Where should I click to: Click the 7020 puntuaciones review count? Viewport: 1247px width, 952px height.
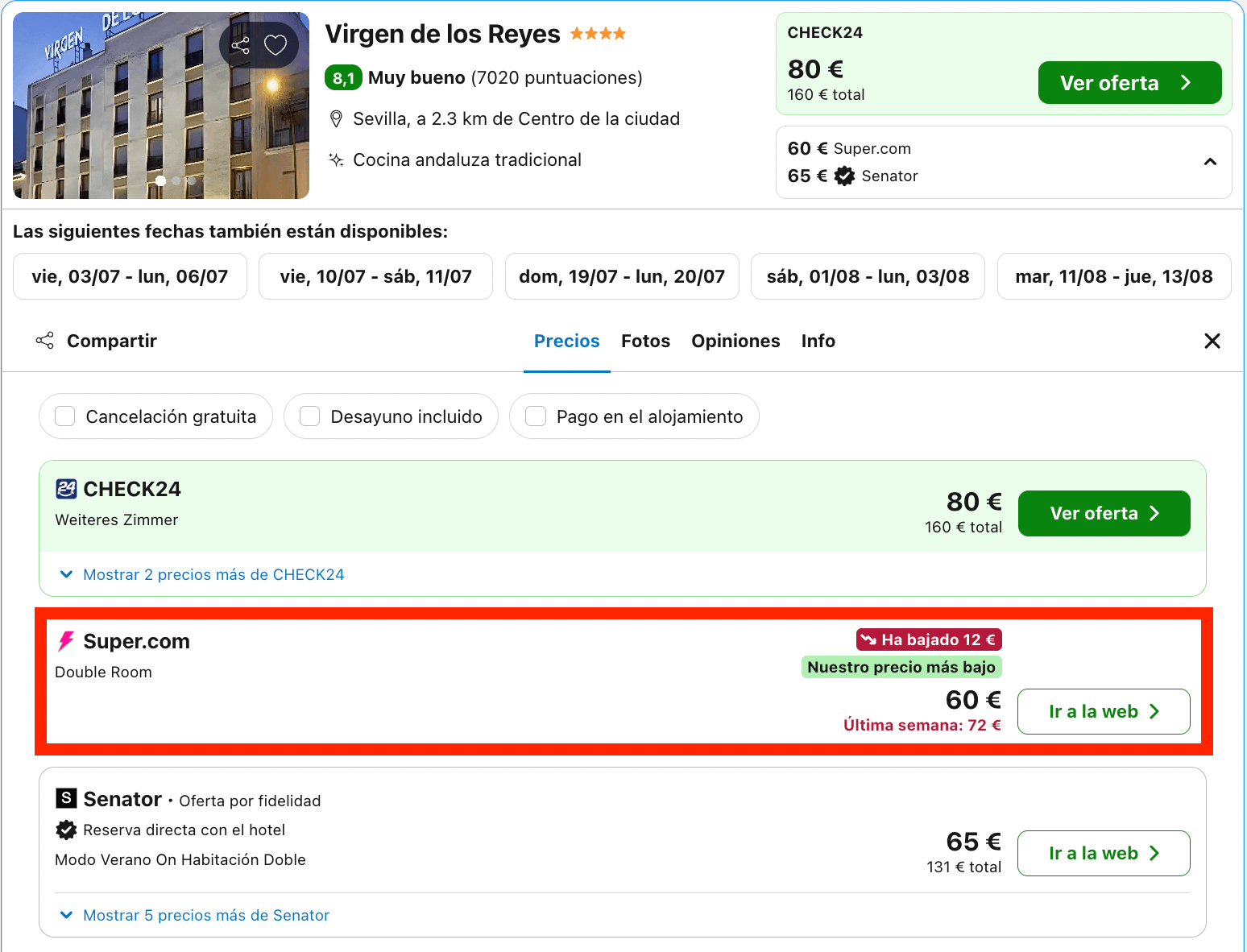(557, 77)
